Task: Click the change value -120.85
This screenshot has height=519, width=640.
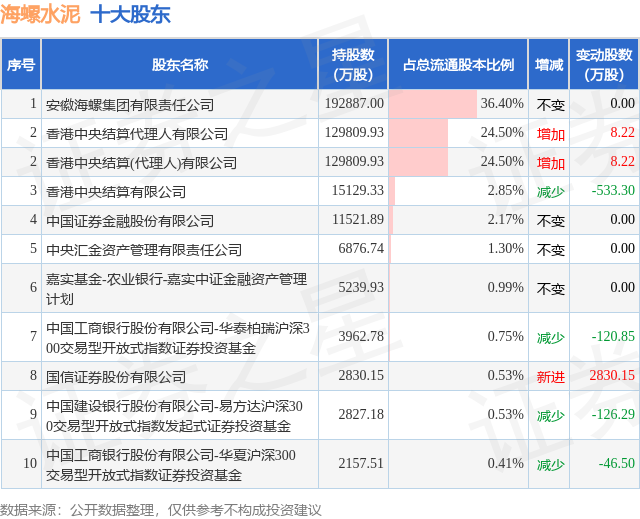Action: click(x=613, y=336)
